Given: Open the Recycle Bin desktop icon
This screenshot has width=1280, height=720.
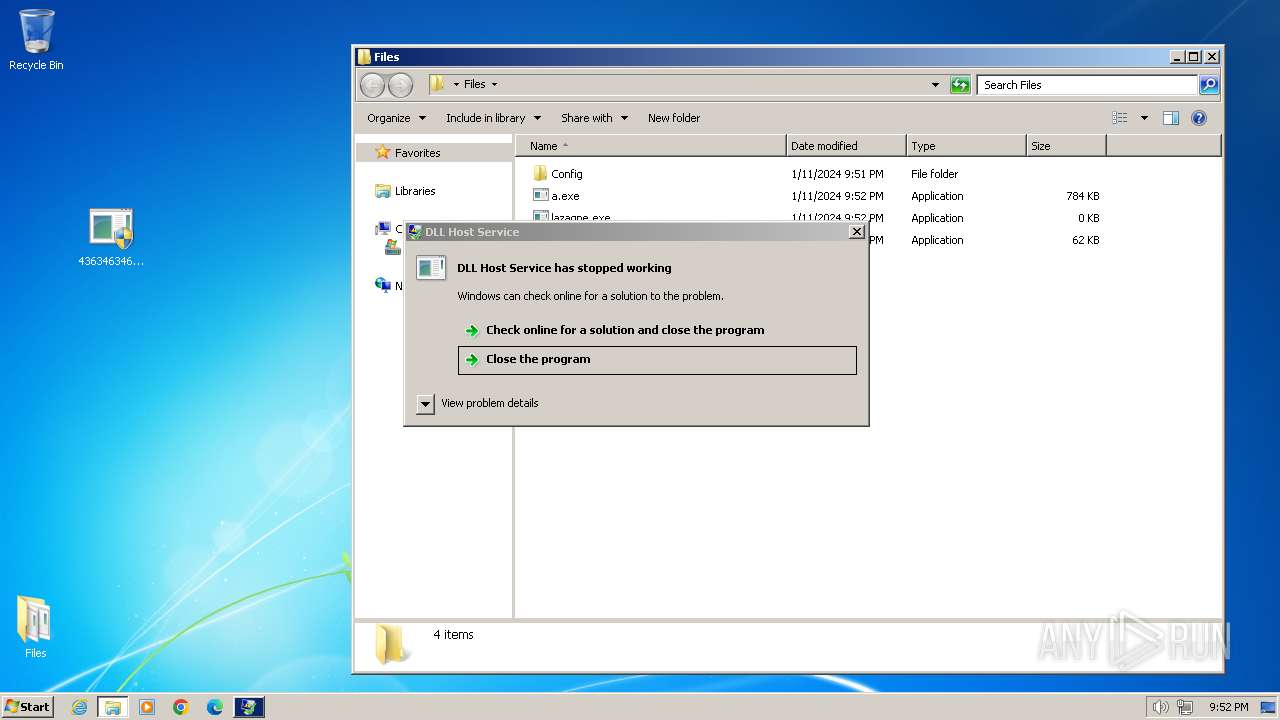Looking at the screenshot, I should (x=36, y=40).
